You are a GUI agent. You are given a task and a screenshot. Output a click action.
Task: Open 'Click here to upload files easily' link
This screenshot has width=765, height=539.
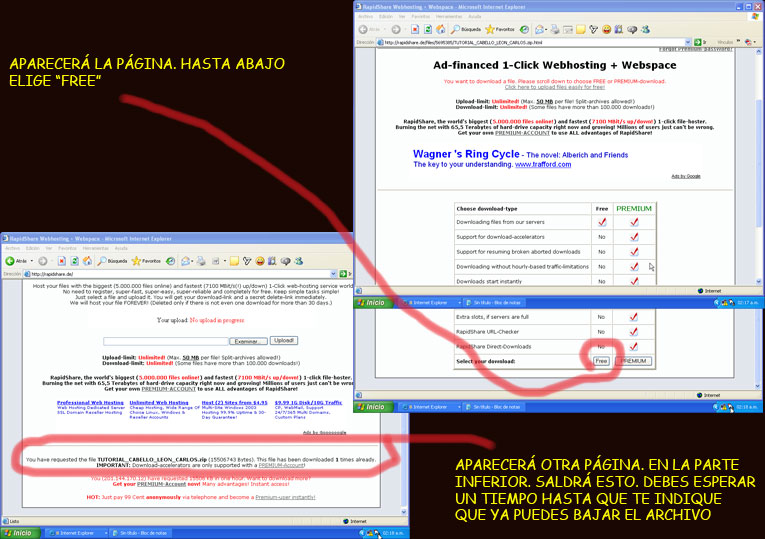point(555,87)
